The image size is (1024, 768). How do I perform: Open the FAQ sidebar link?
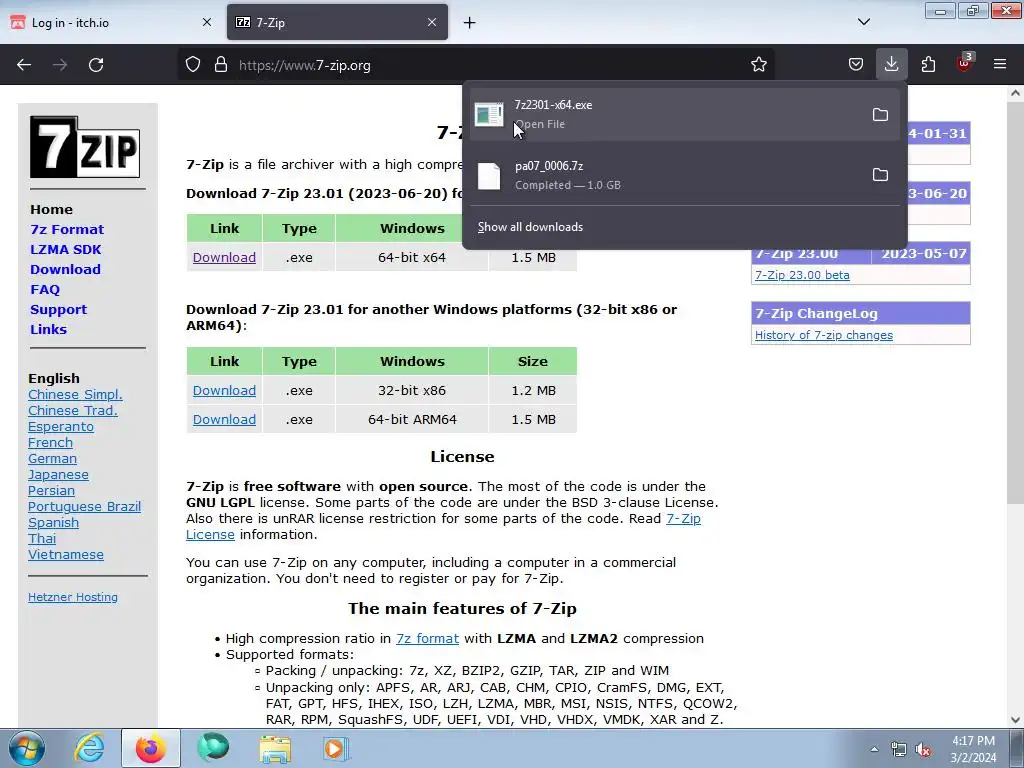[45, 289]
